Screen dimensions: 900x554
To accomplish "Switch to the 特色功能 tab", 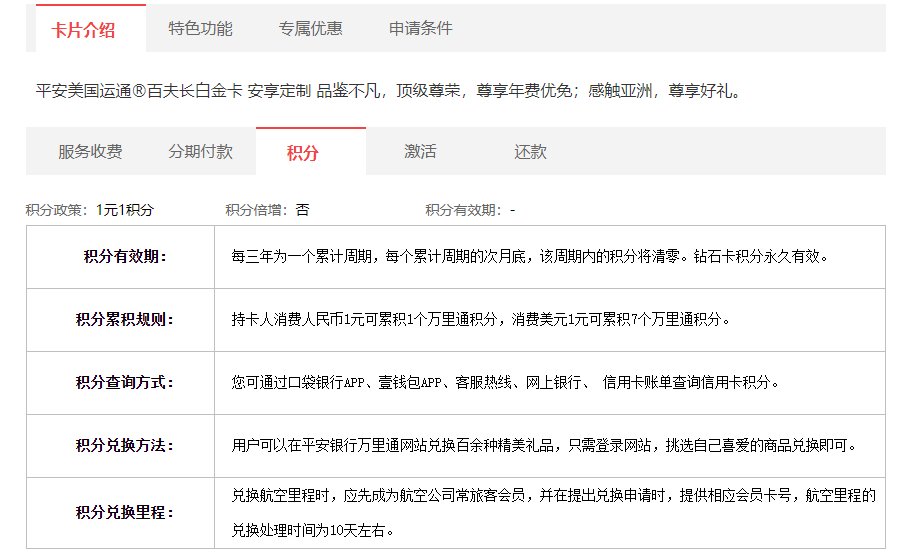I will pos(200,28).
